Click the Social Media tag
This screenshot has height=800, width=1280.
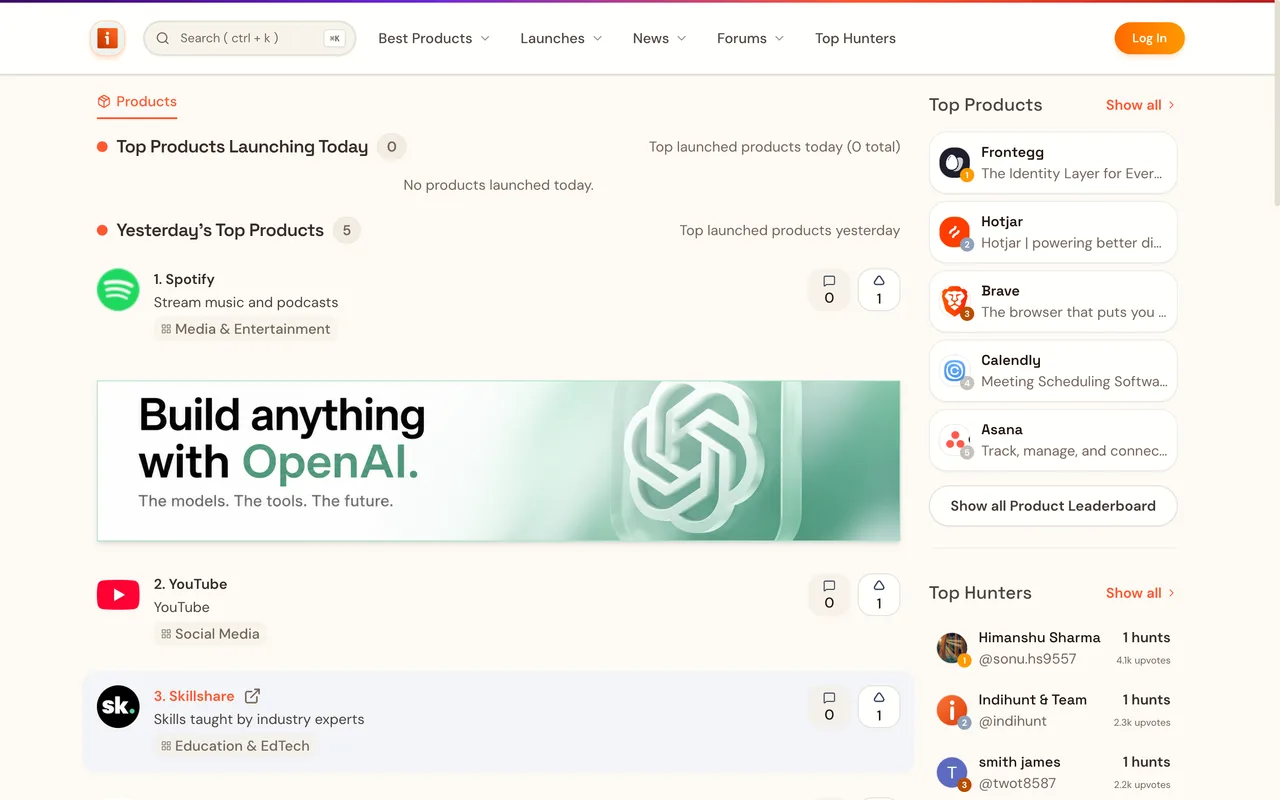[x=210, y=634]
